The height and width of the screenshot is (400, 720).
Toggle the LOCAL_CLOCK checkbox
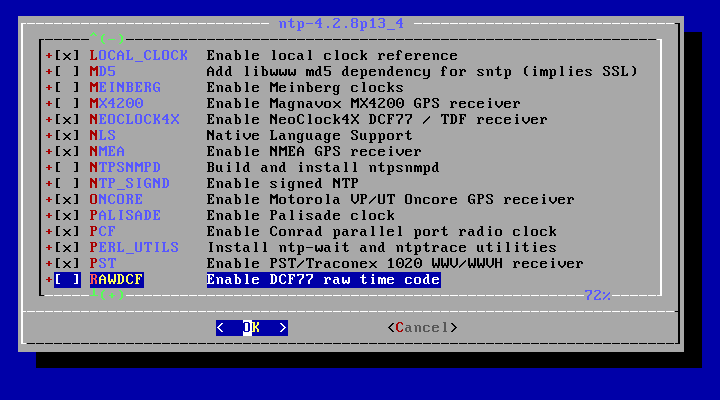(x=68, y=56)
